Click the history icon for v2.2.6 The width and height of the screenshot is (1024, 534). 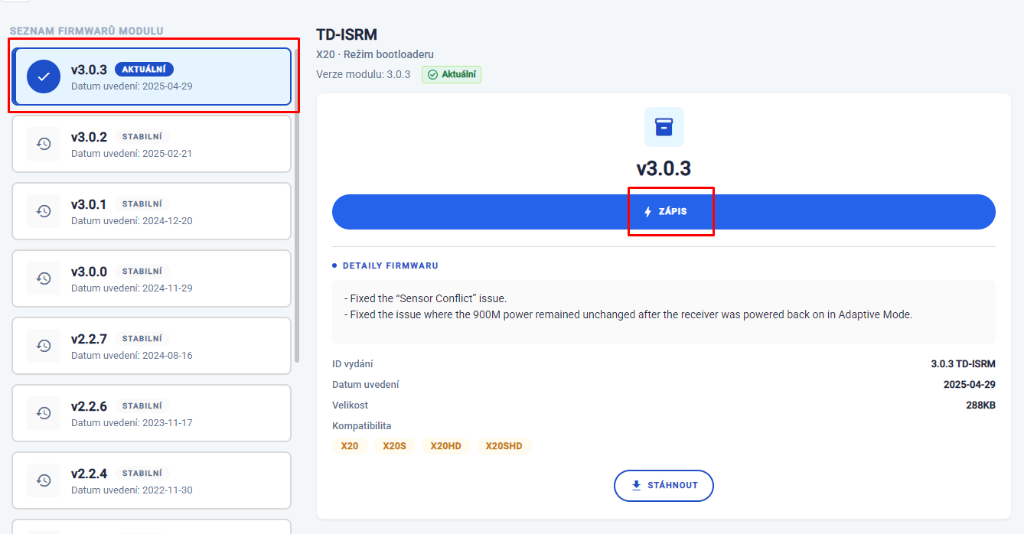click(44, 413)
